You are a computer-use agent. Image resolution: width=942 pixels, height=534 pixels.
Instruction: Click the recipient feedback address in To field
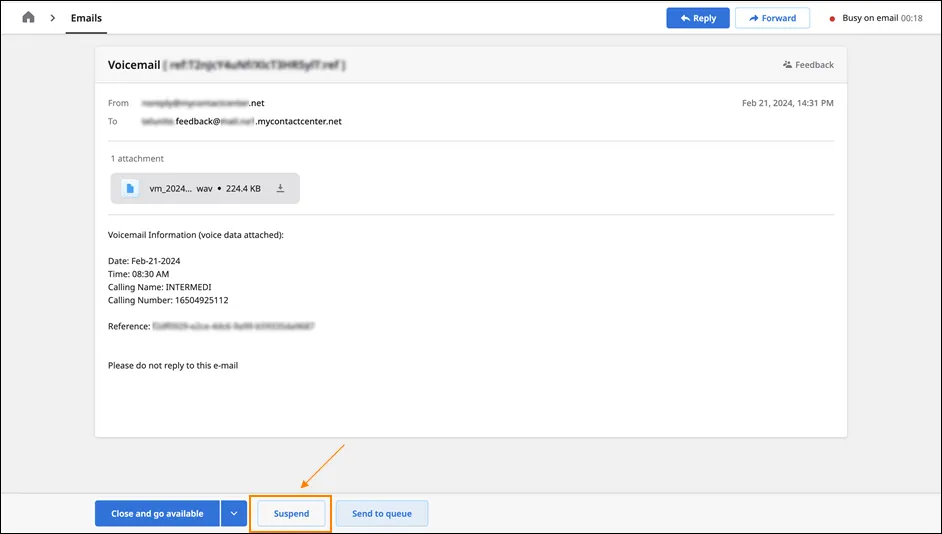[242, 121]
